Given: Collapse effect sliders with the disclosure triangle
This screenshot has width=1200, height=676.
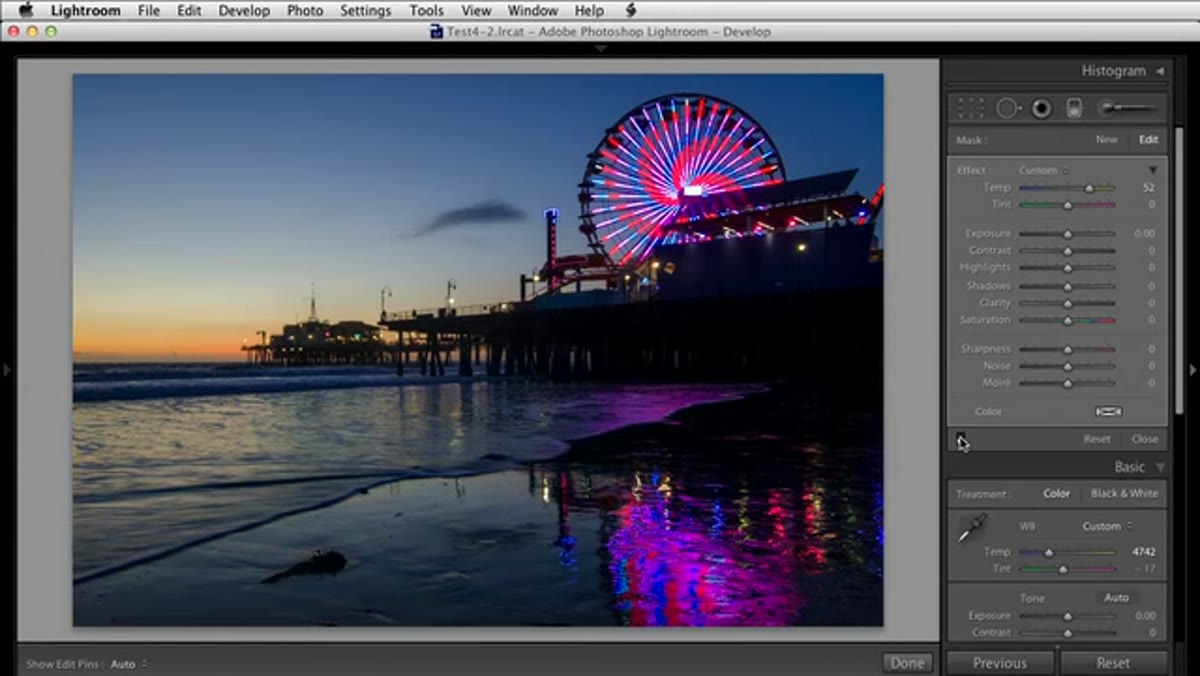Looking at the screenshot, I should (x=1152, y=170).
